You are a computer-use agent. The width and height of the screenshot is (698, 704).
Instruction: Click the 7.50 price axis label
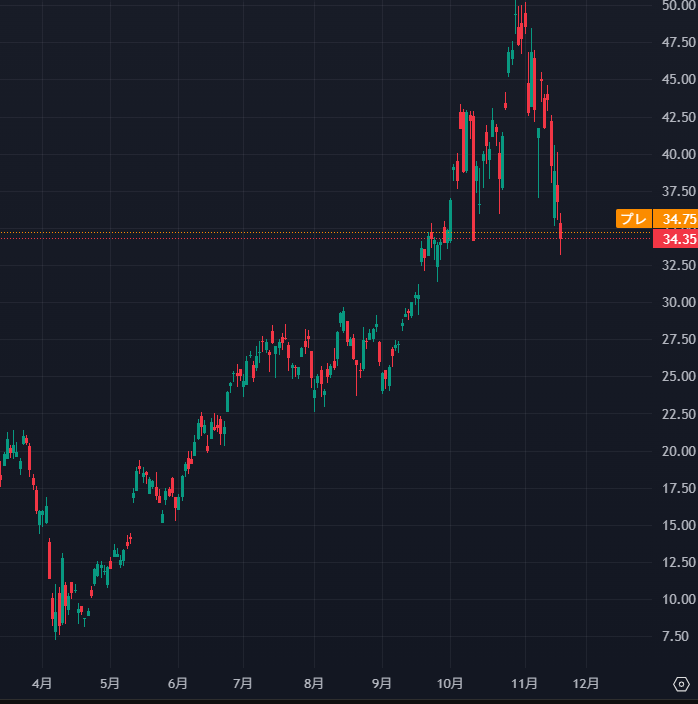678,636
